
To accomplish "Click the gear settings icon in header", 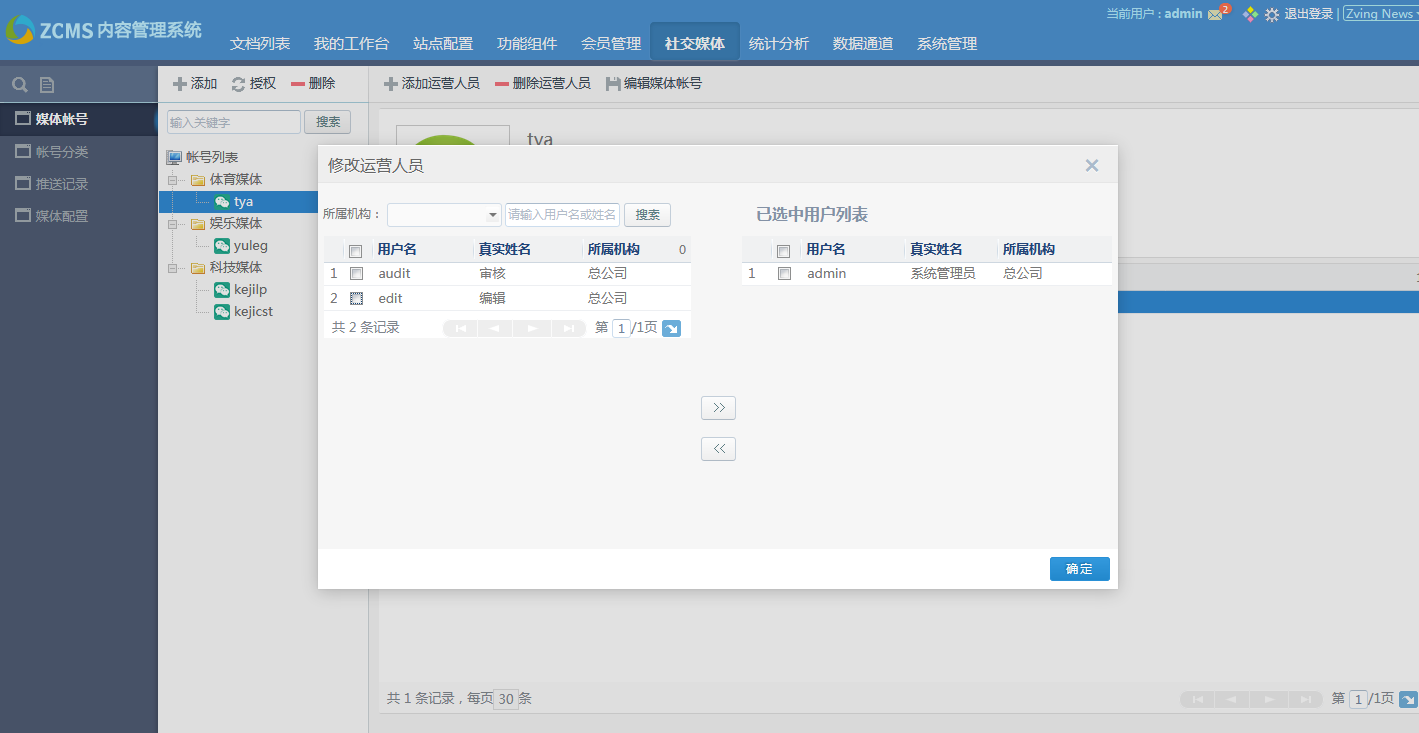I will click(x=1271, y=14).
